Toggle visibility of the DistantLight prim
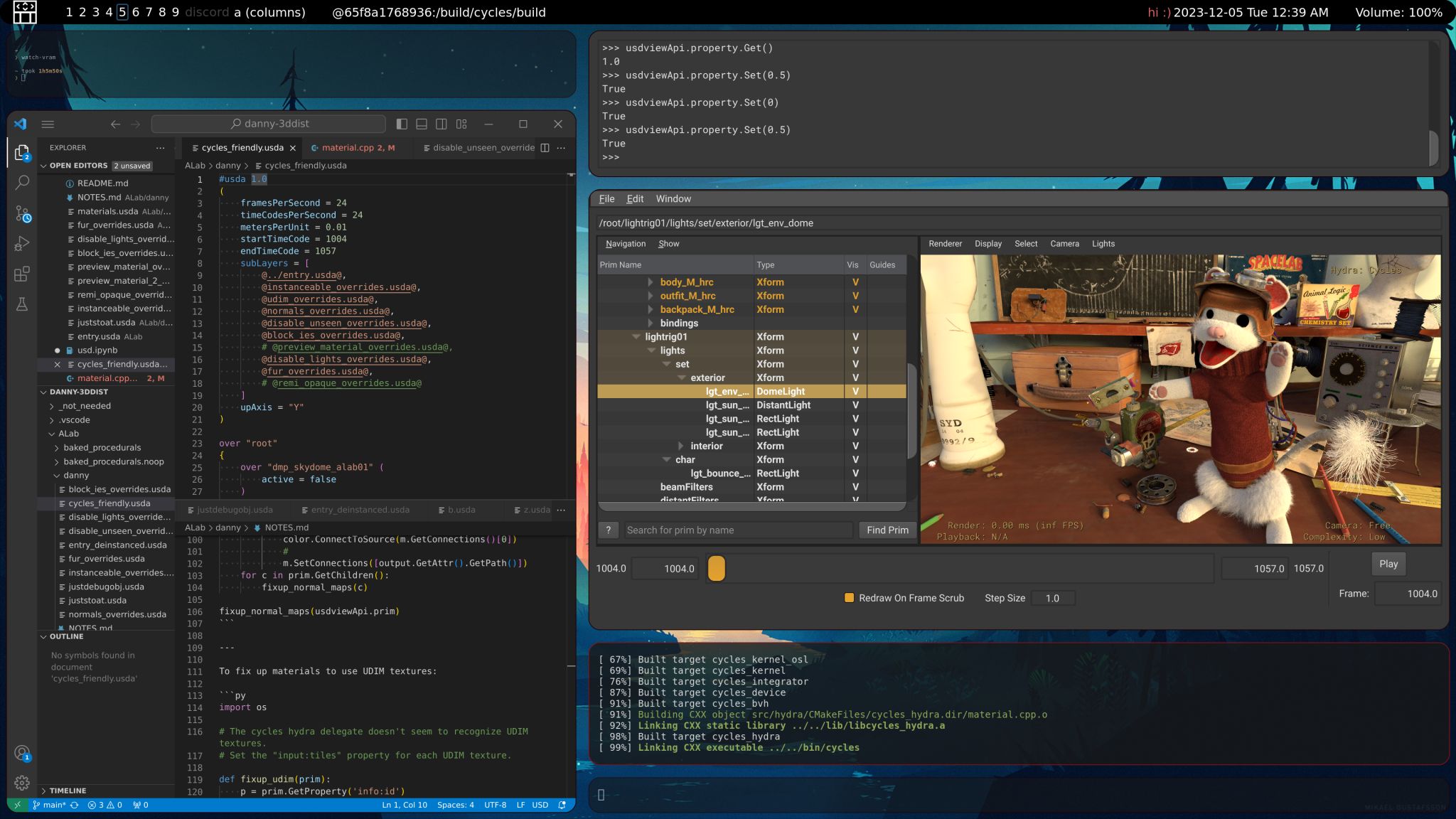The image size is (1456, 819). [x=855, y=405]
